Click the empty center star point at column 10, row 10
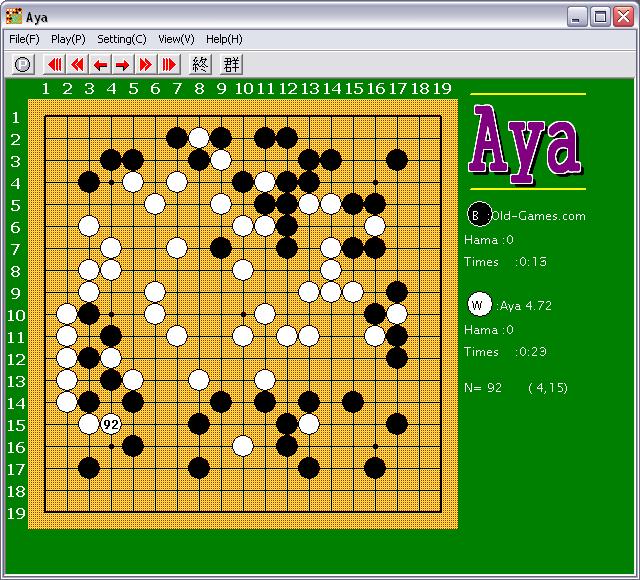 click(x=243, y=314)
